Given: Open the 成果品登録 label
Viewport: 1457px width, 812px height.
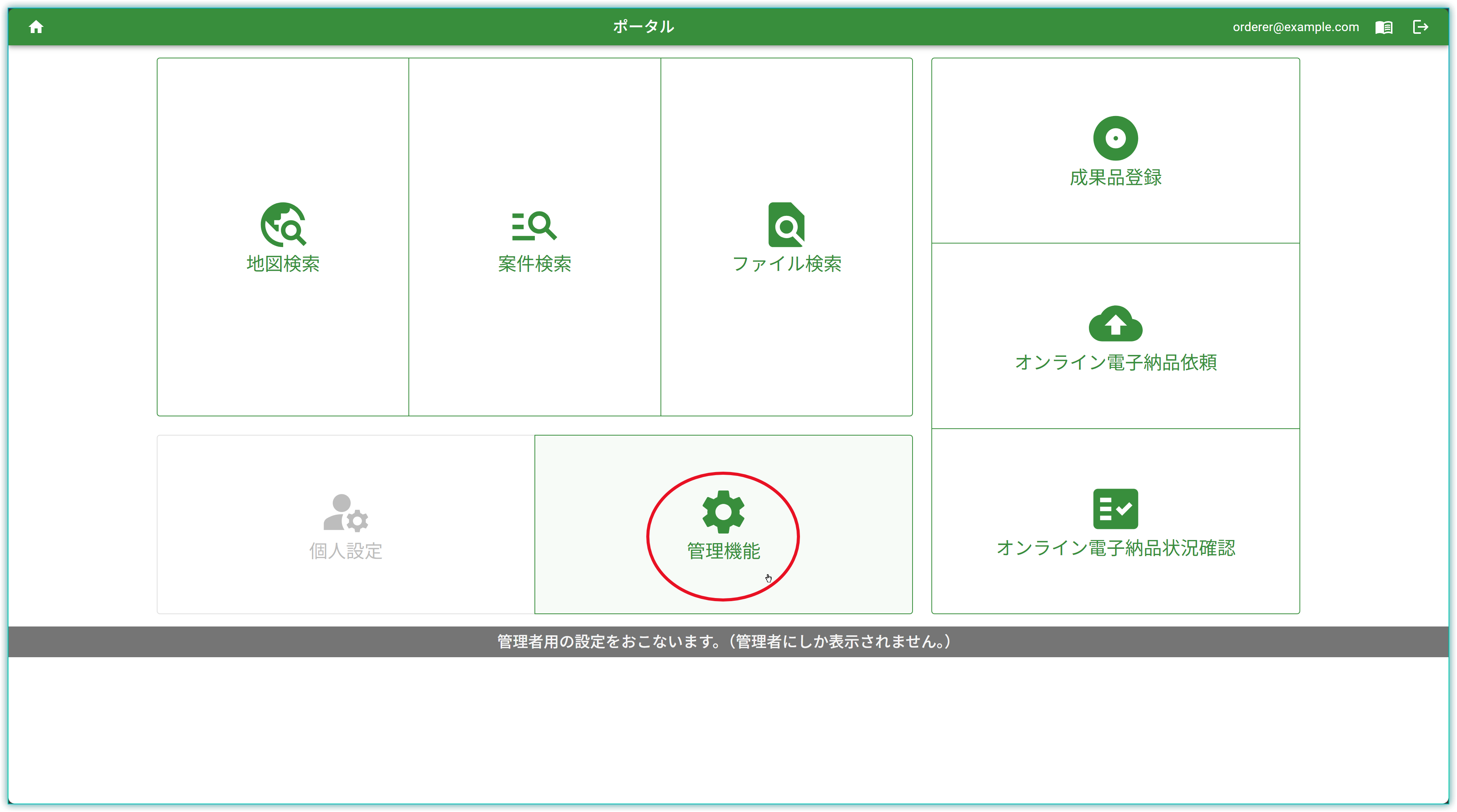Looking at the screenshot, I should pyautogui.click(x=1115, y=177).
